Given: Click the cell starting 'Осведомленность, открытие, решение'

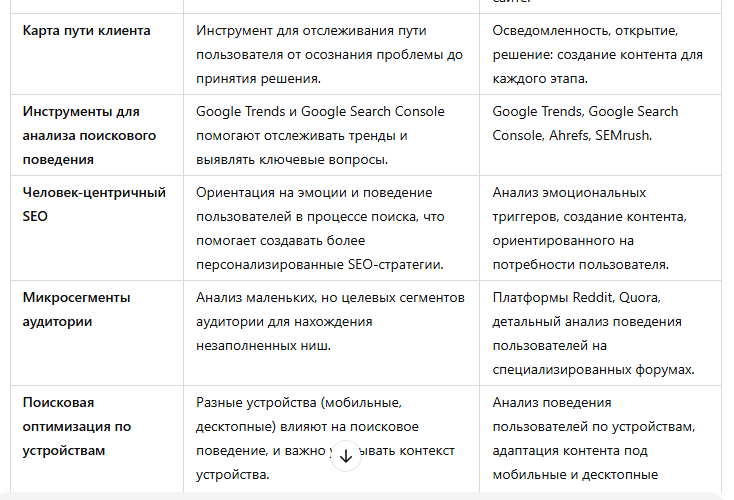Looking at the screenshot, I should pos(598,54).
